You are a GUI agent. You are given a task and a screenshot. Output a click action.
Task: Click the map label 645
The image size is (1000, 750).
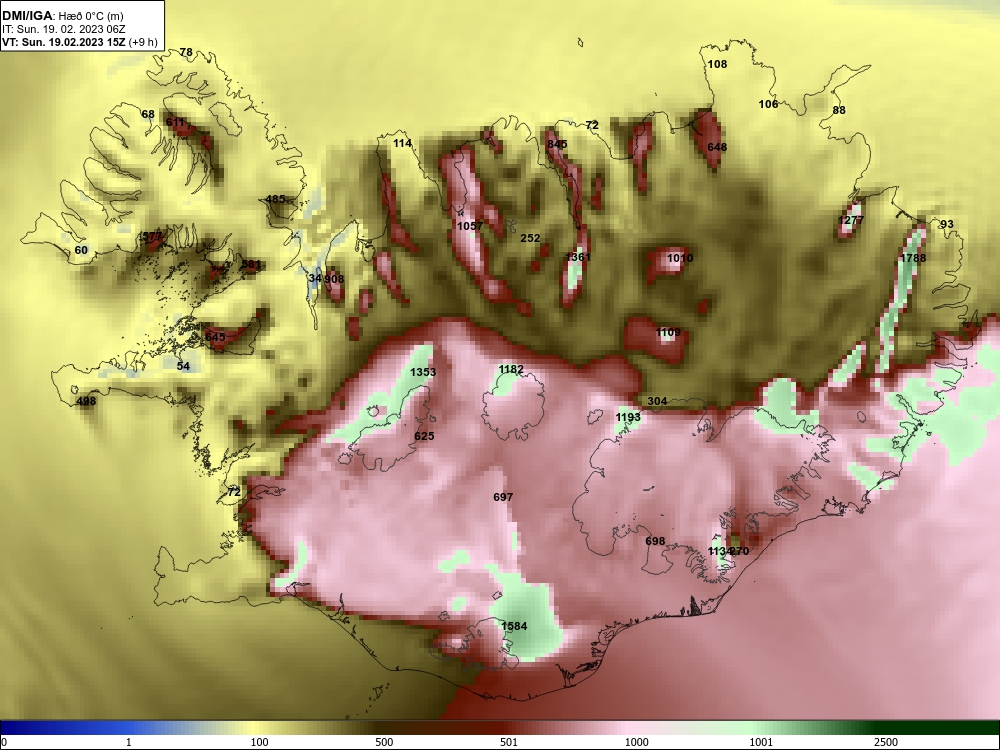click(x=215, y=337)
